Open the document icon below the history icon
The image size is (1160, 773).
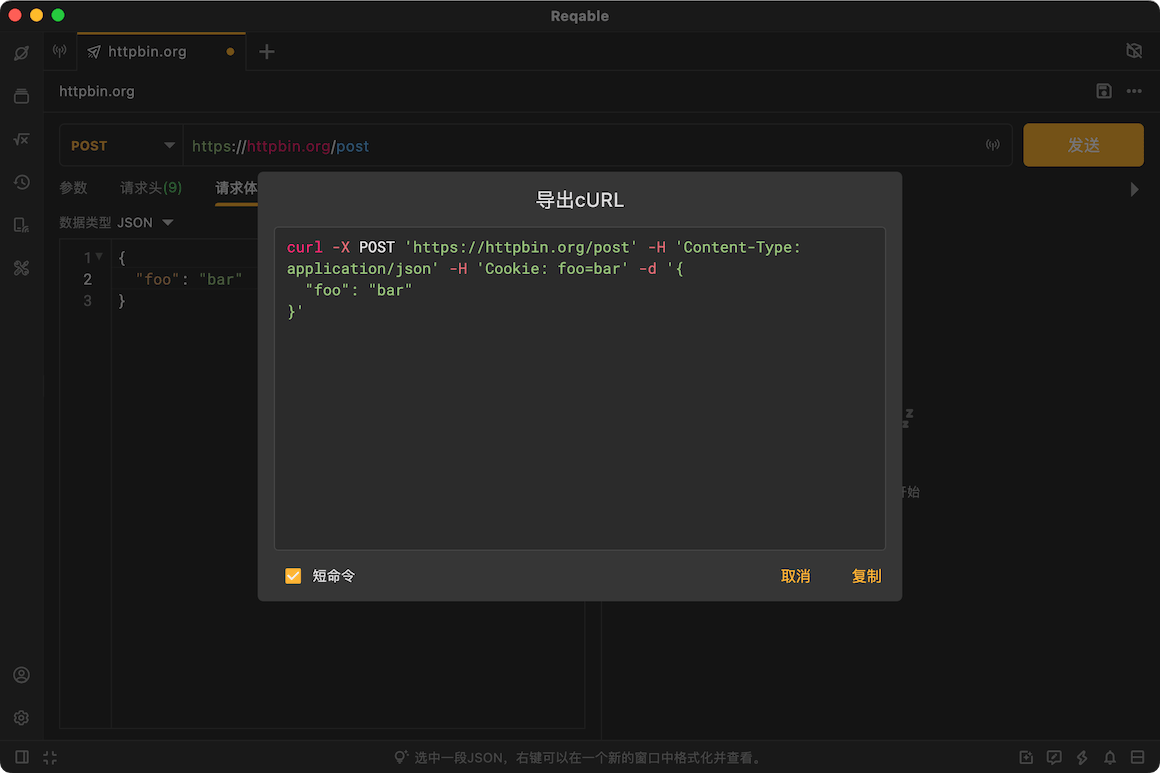pyautogui.click(x=21, y=225)
